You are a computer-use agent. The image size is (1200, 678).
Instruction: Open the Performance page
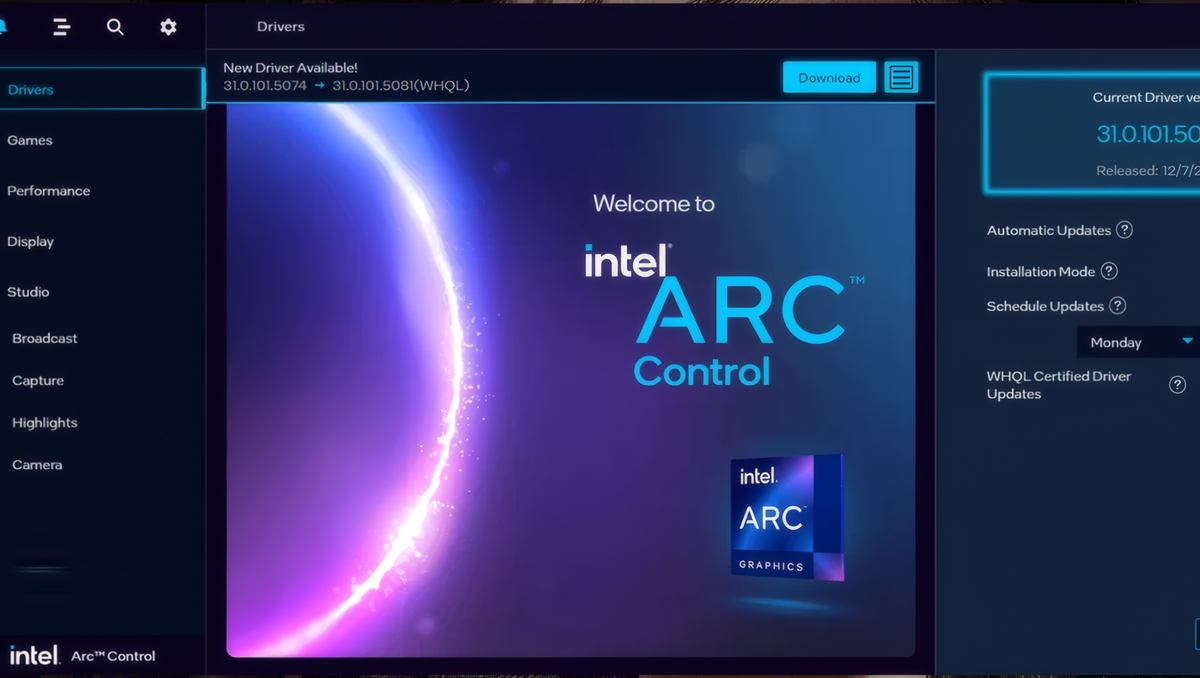pos(48,191)
